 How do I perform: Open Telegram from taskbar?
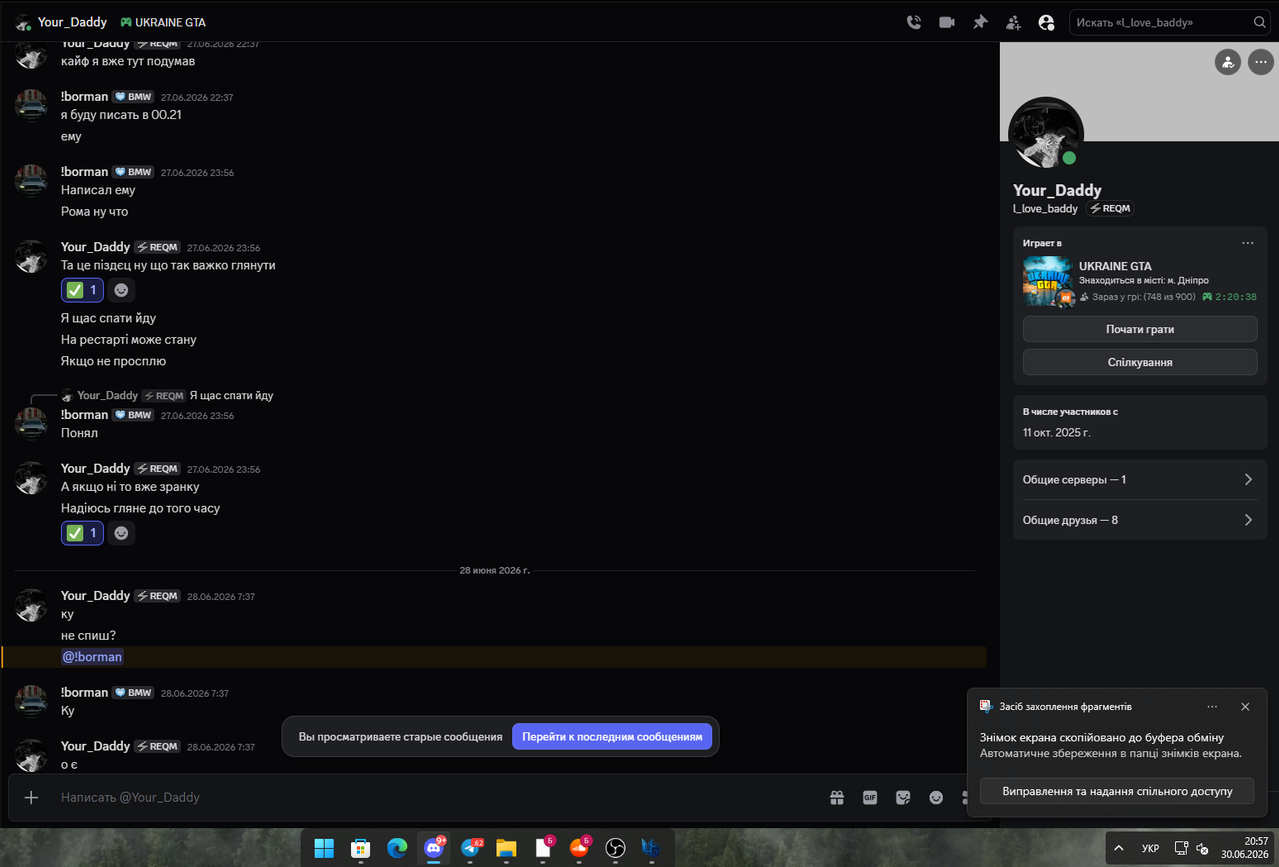coord(470,848)
